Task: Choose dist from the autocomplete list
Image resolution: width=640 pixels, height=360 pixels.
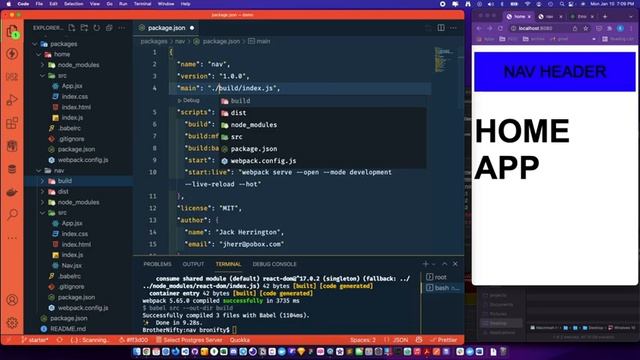Action: pos(322,113)
